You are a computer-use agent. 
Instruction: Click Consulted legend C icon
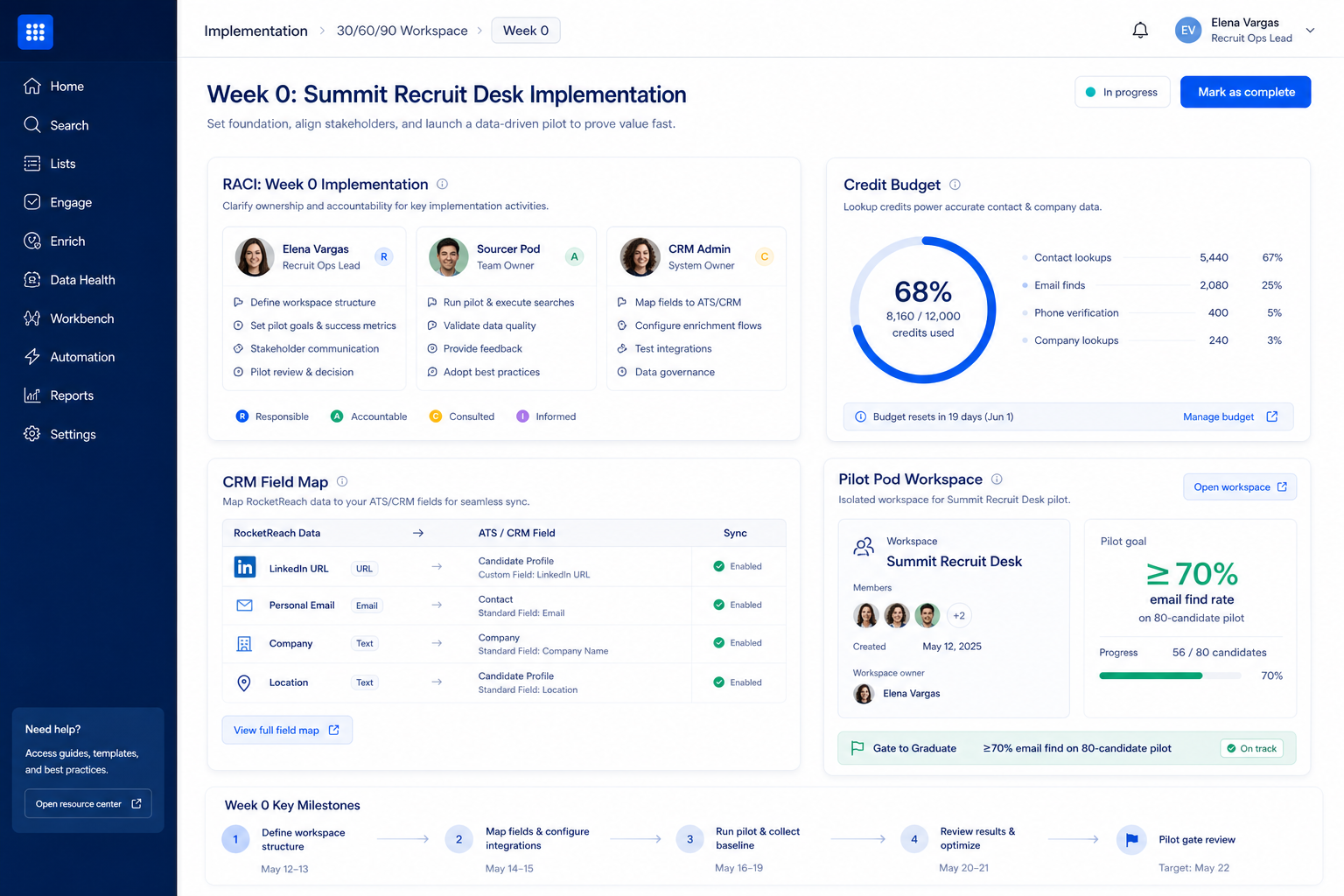pos(436,416)
